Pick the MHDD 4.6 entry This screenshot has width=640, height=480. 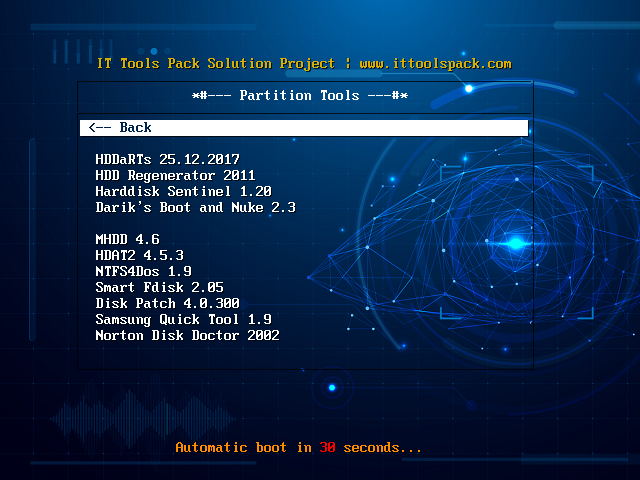127,239
